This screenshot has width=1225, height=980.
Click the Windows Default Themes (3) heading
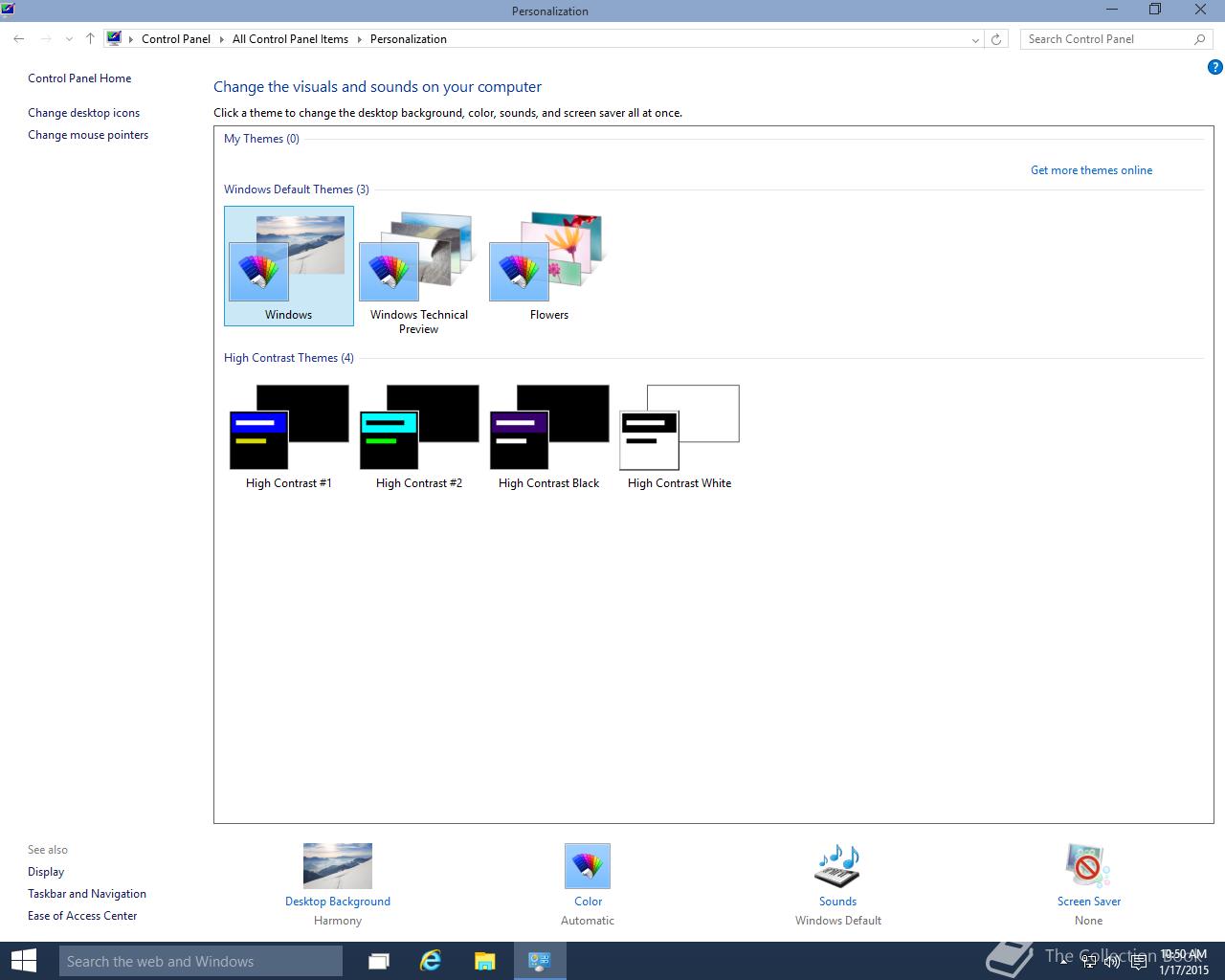(297, 189)
